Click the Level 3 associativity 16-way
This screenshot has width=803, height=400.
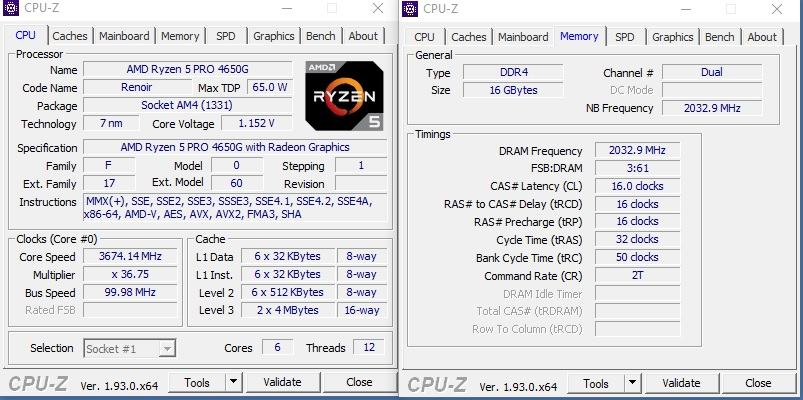click(x=362, y=310)
